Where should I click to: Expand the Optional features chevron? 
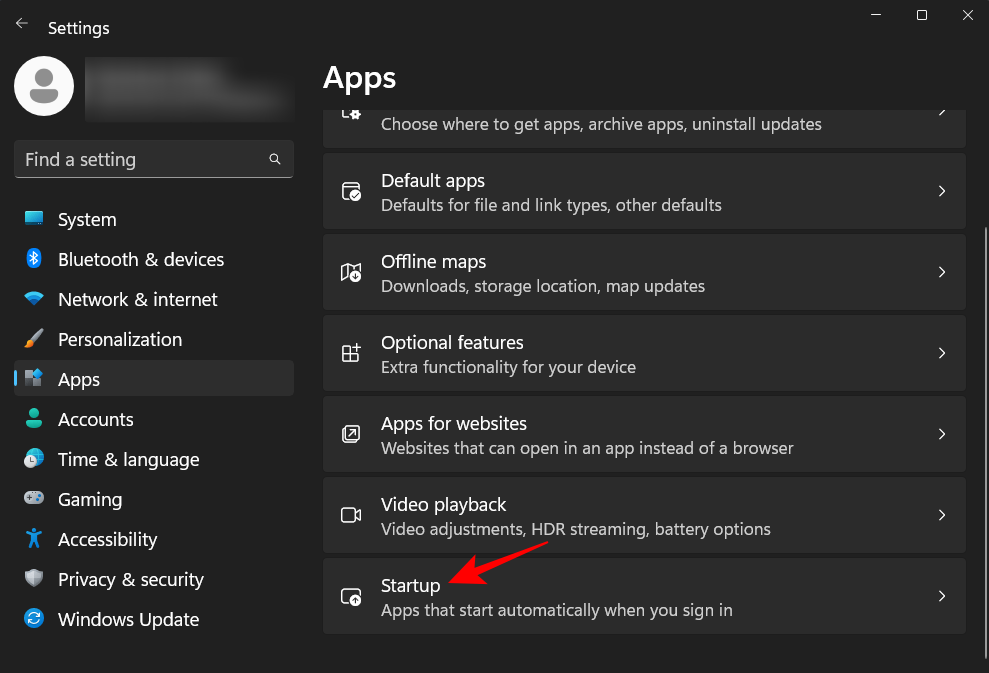941,353
